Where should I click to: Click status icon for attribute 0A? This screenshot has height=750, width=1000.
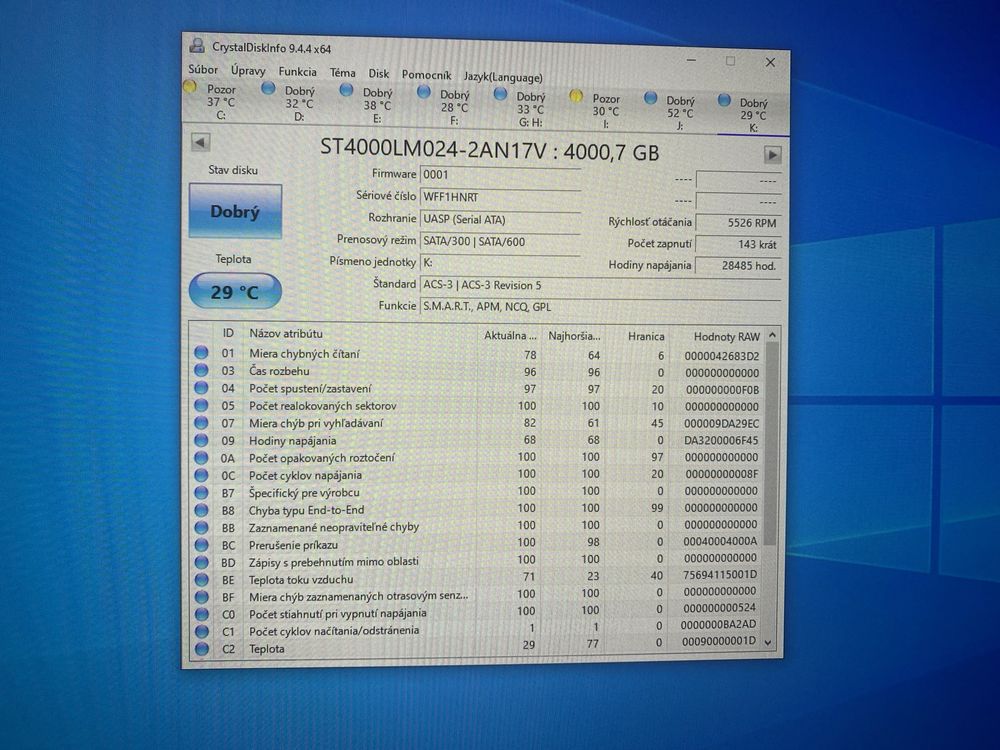tap(202, 457)
